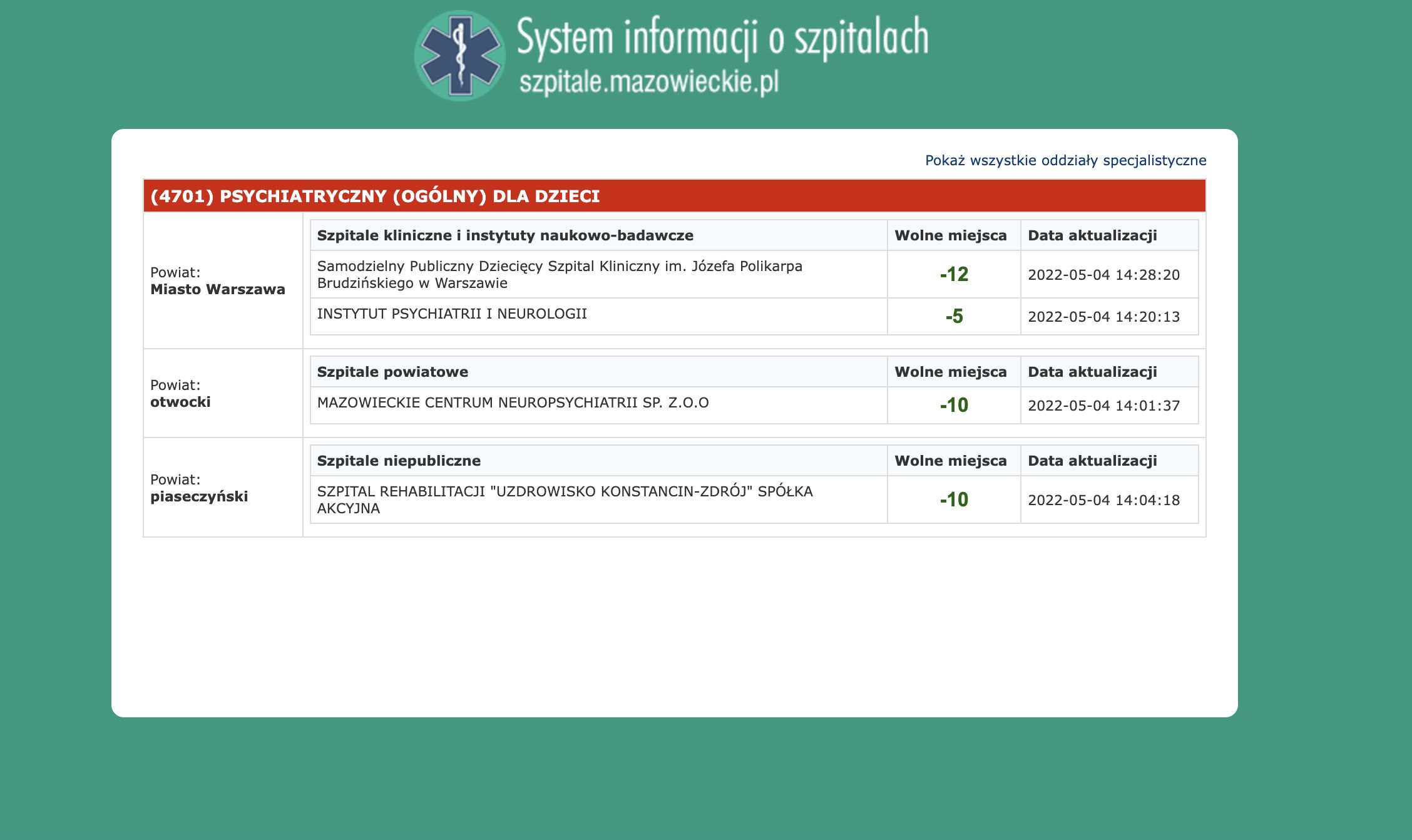Click the Szpitale niepubliczne section header
Image resolution: width=1412 pixels, height=840 pixels.
point(399,461)
